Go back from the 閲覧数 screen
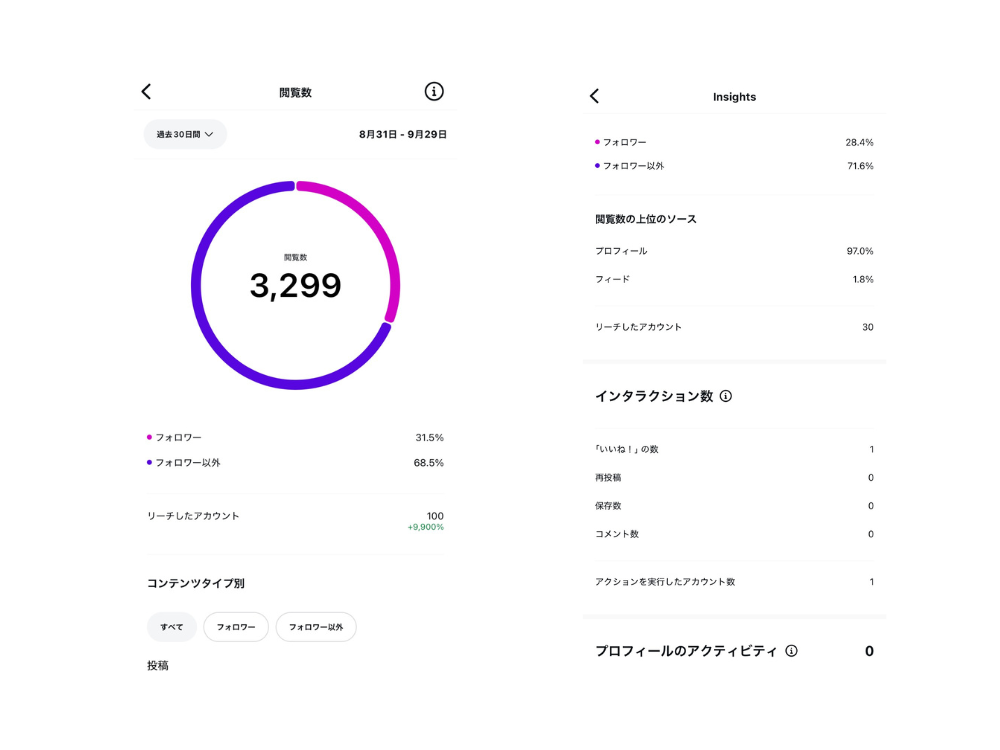The width and height of the screenshot is (1000, 750). coord(146,92)
